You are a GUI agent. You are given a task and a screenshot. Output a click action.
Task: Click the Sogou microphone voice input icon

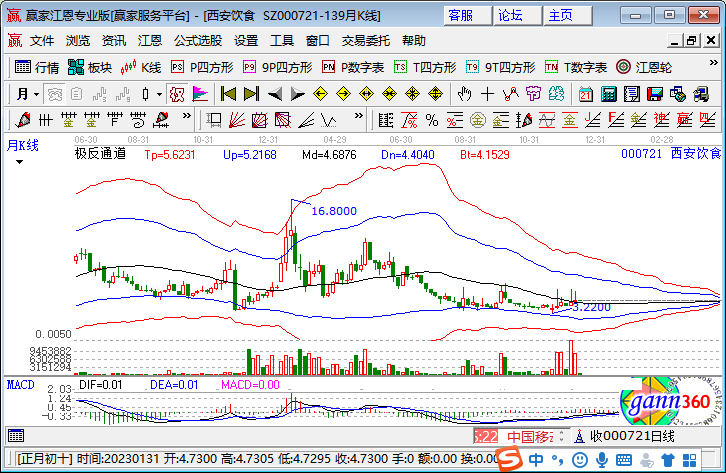pyautogui.click(x=601, y=460)
